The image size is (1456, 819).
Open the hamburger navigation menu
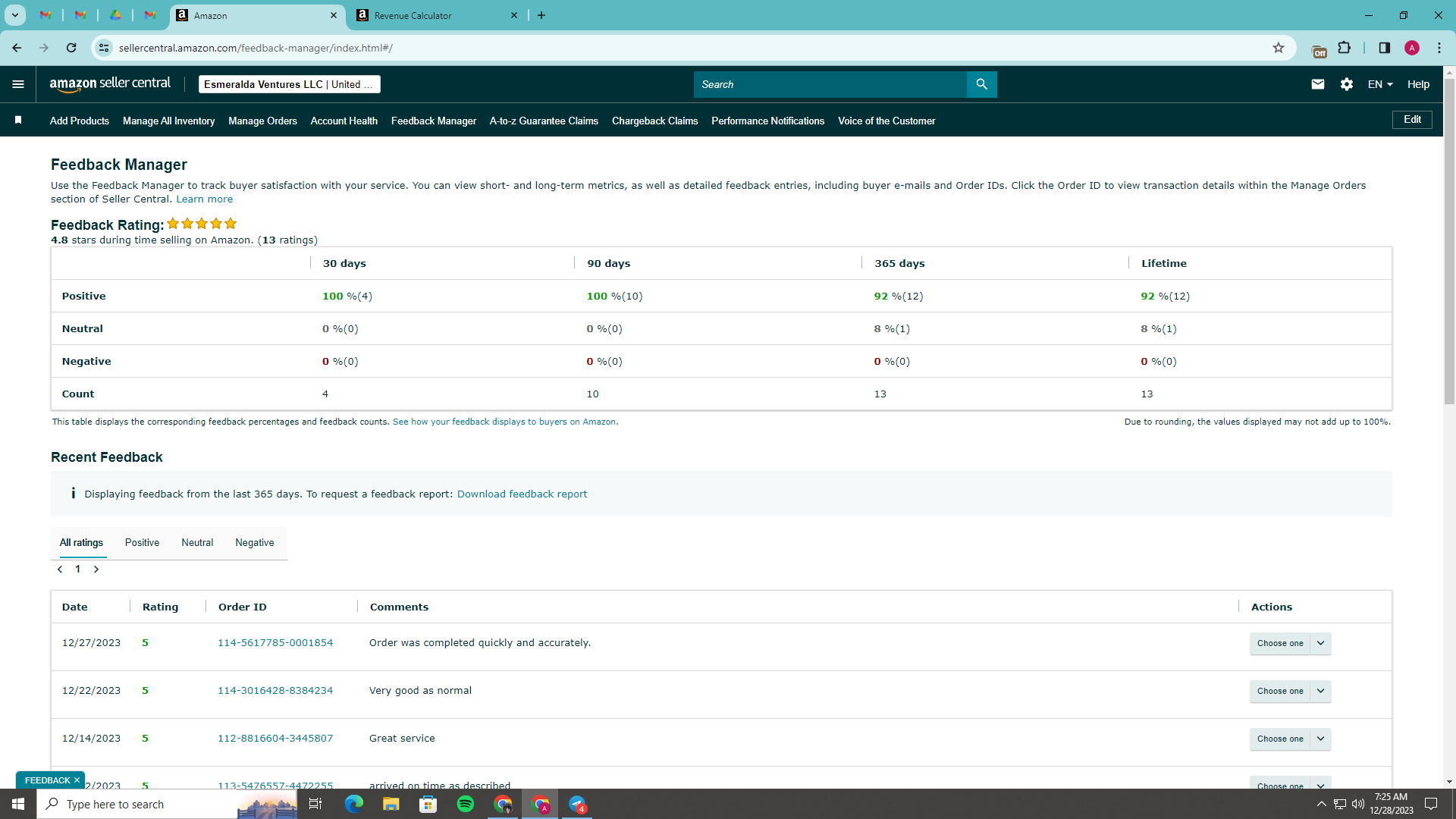coord(18,84)
